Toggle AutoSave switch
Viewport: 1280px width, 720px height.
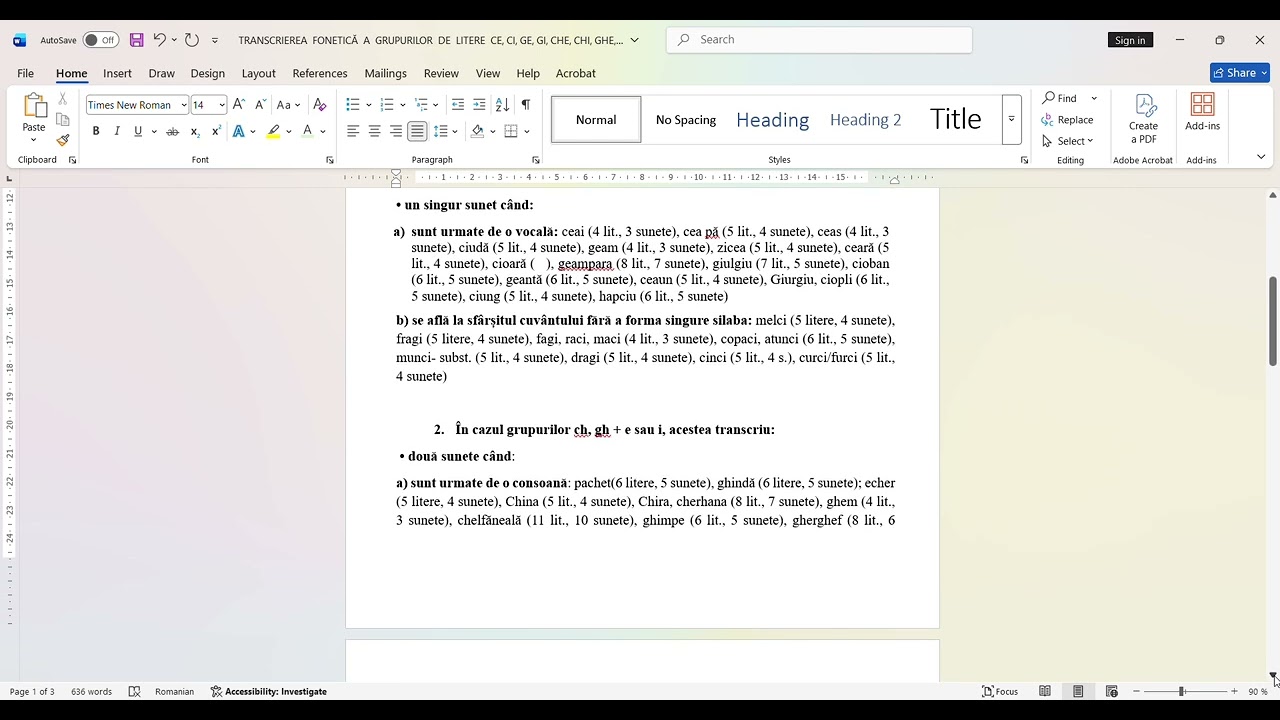point(100,40)
